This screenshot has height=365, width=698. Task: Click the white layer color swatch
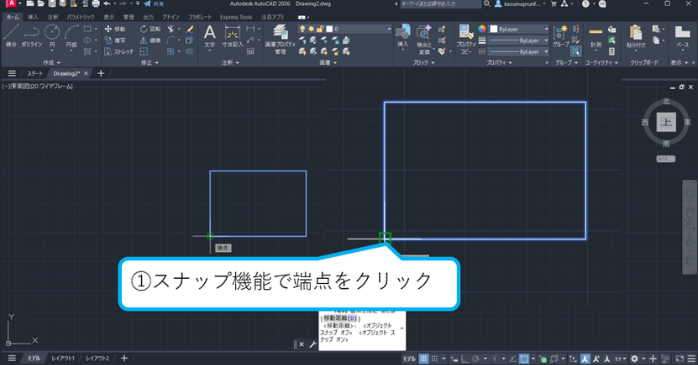329,29
